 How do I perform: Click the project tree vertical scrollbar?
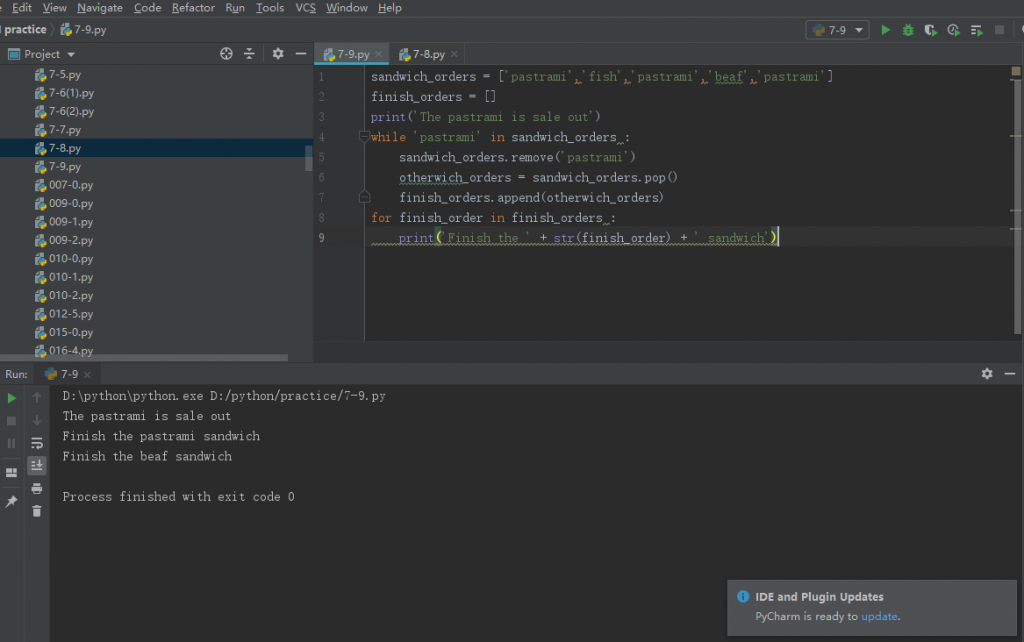tap(309, 157)
